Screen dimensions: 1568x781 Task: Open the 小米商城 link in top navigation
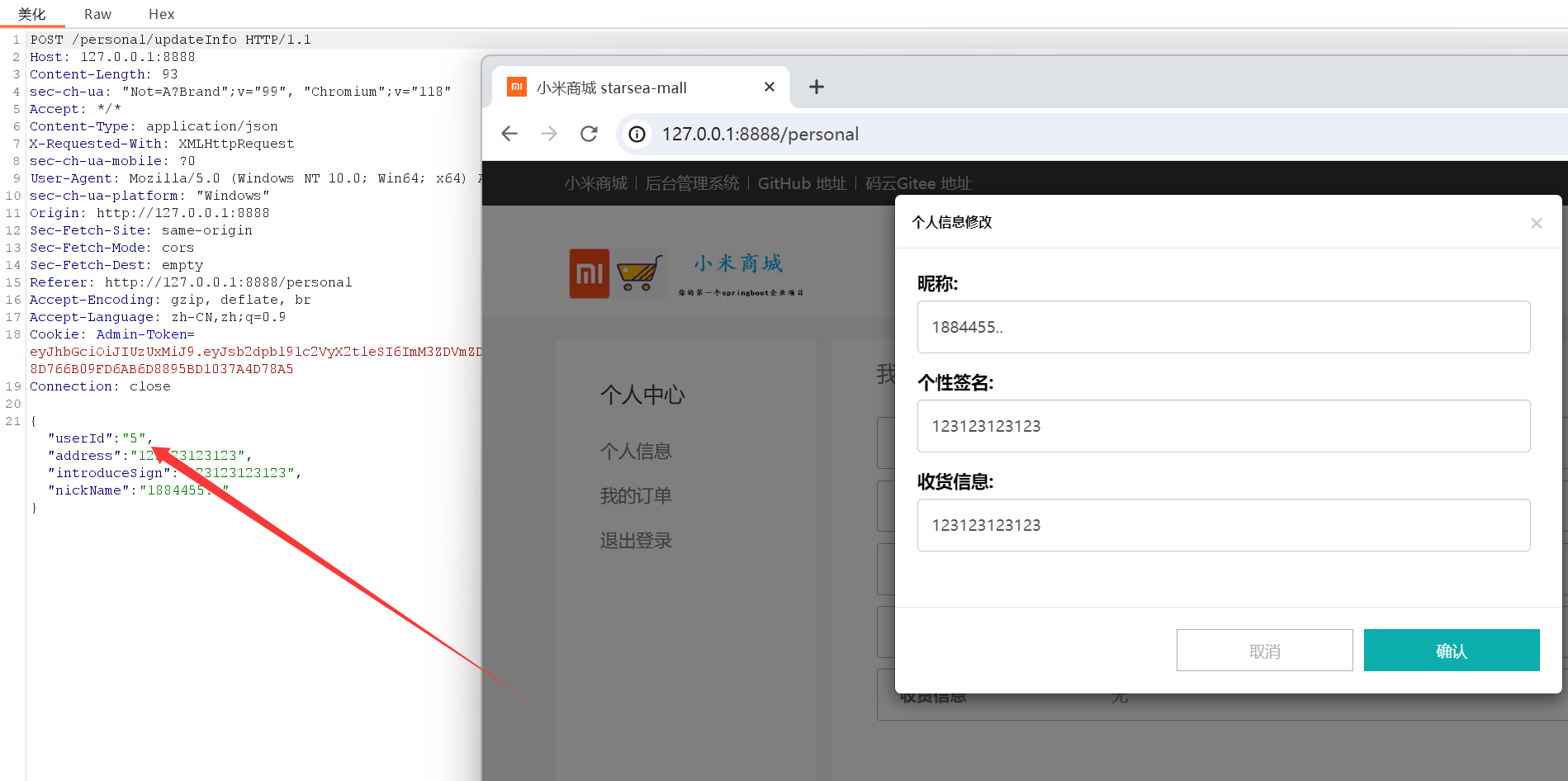(x=596, y=183)
